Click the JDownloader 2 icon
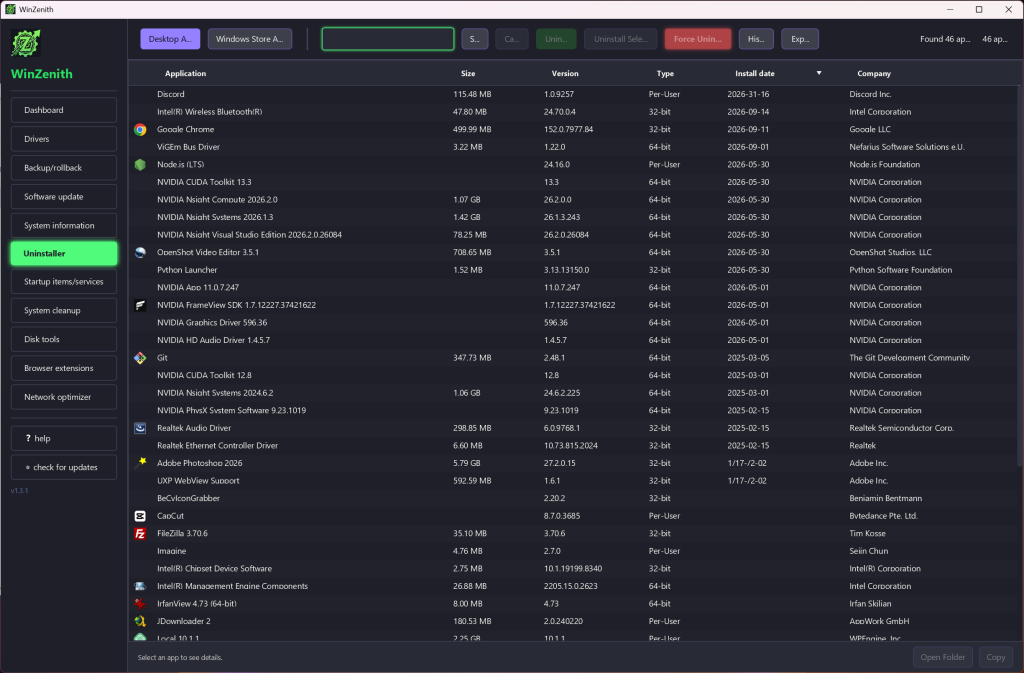 tap(140, 621)
